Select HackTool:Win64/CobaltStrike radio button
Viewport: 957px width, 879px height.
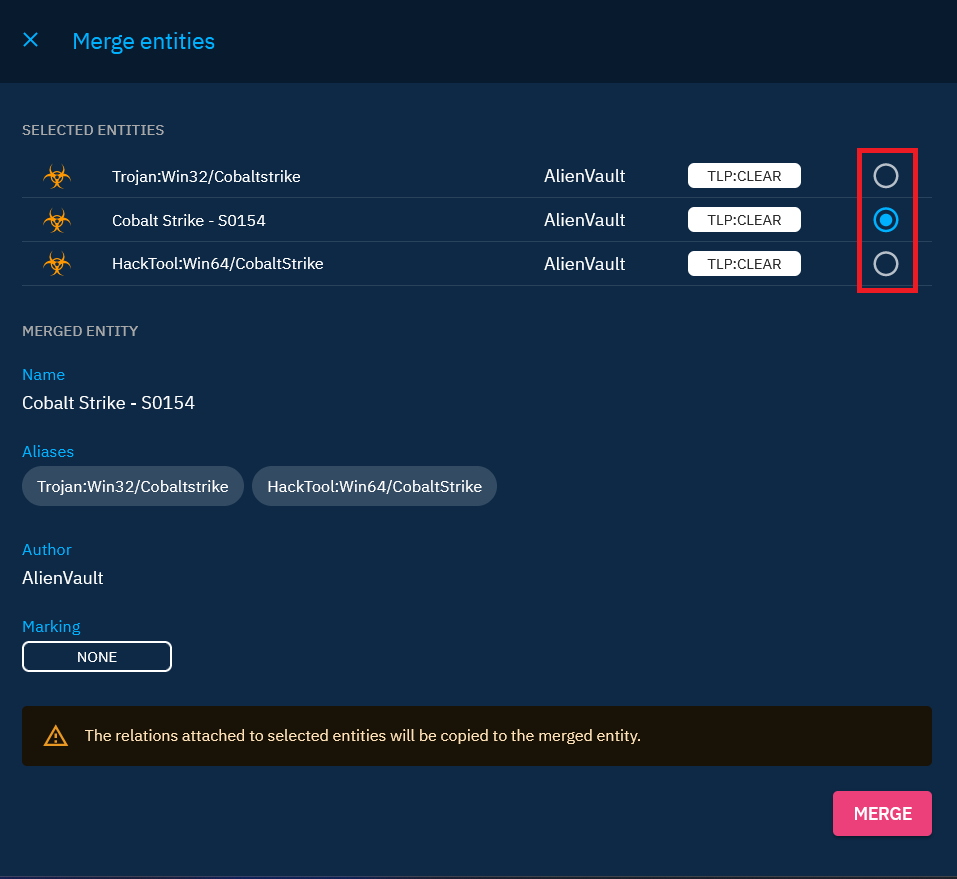[885, 264]
